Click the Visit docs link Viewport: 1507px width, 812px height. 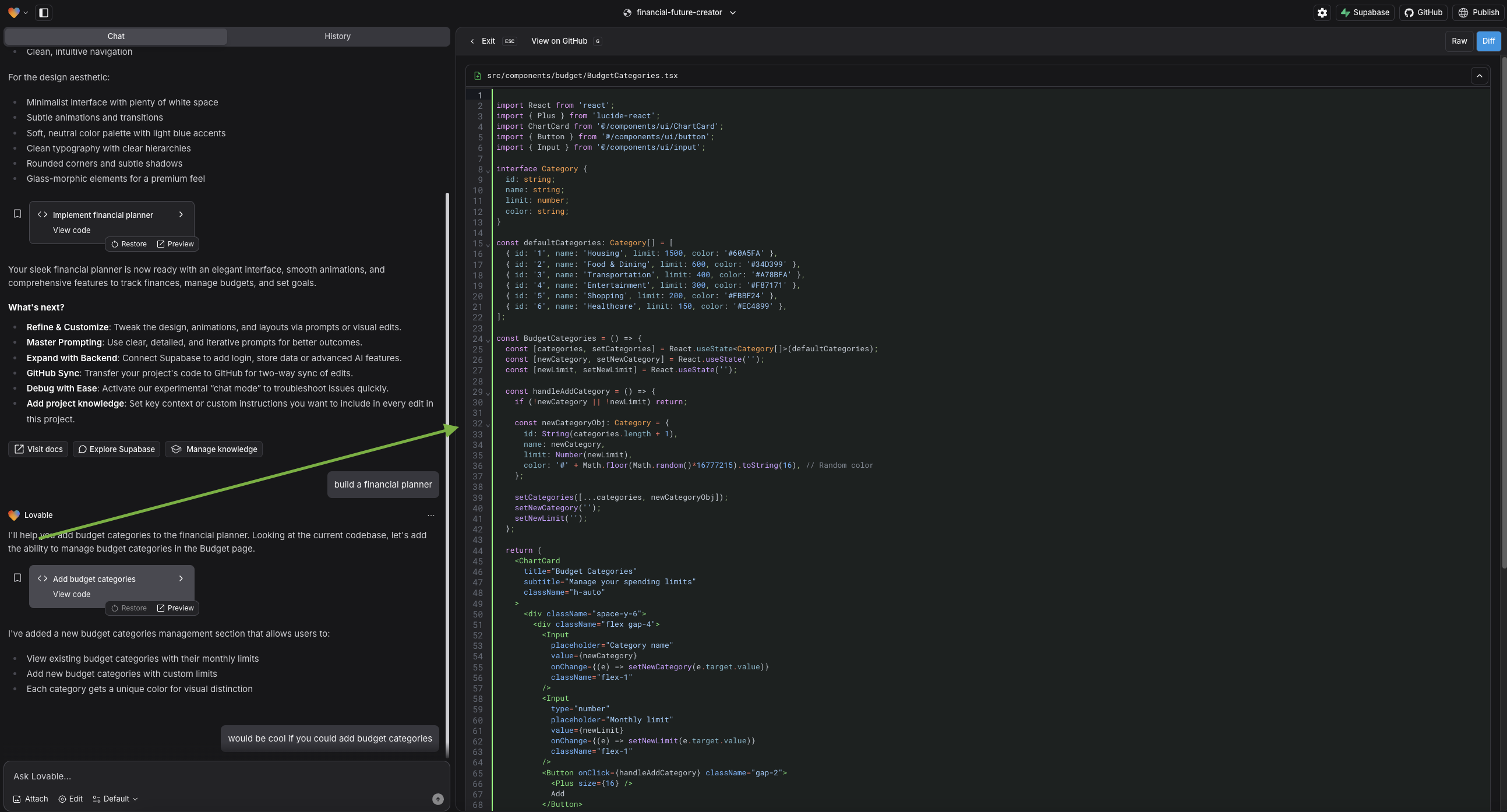[37, 449]
